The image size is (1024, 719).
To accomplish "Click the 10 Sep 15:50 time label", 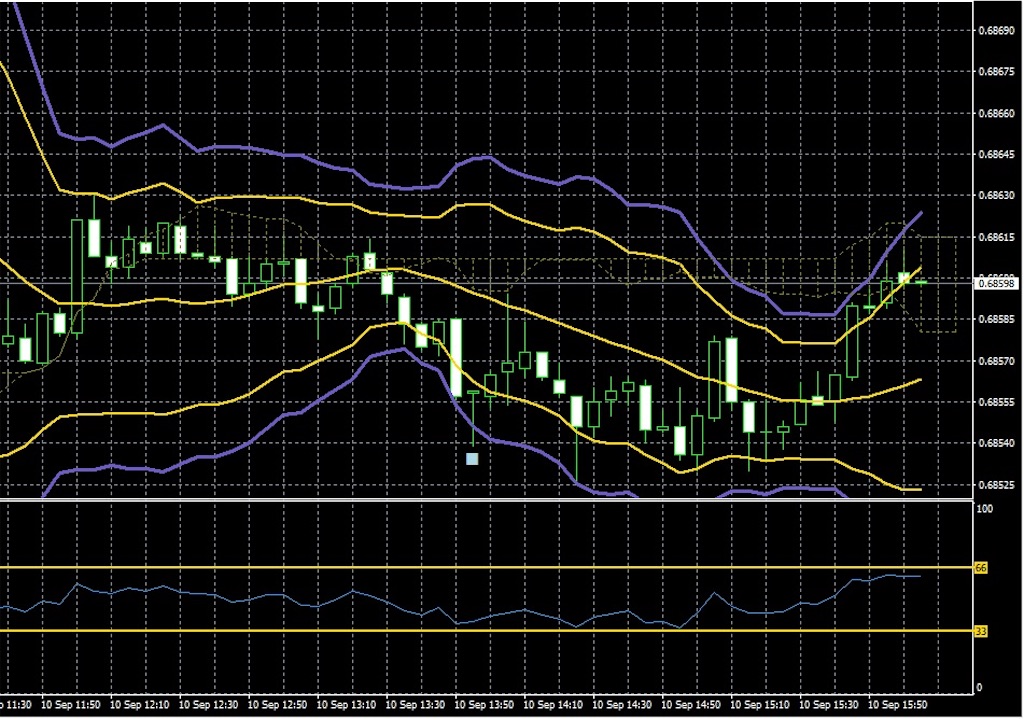I will 897,705.
